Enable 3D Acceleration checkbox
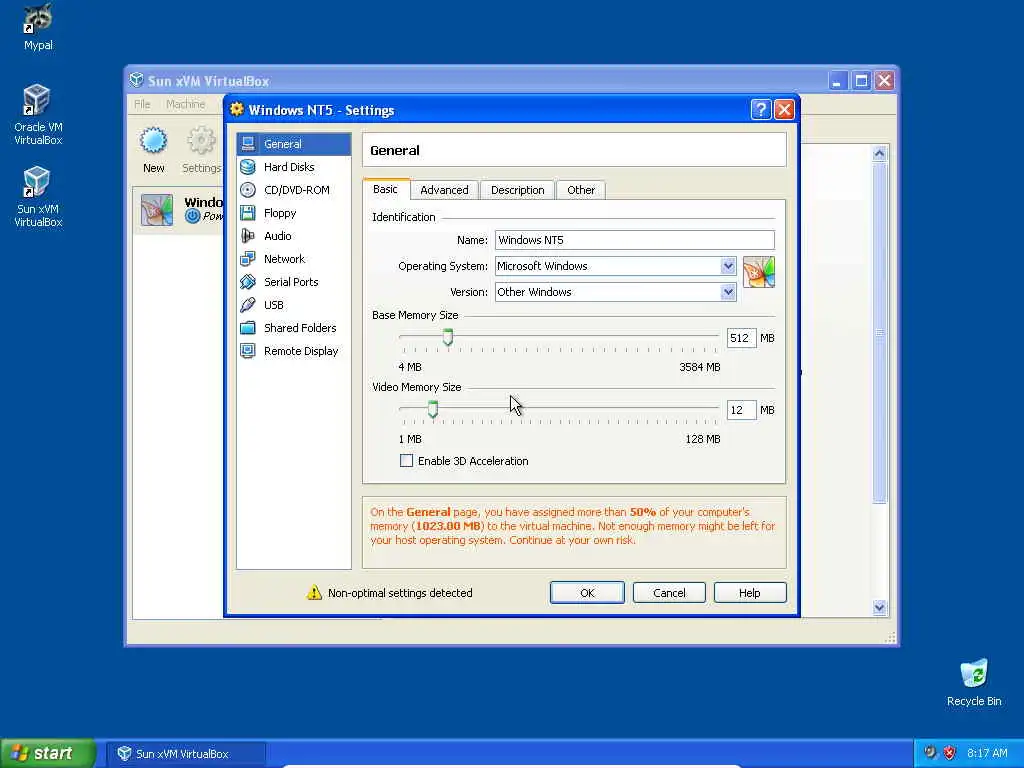The image size is (1024, 768). click(406, 461)
